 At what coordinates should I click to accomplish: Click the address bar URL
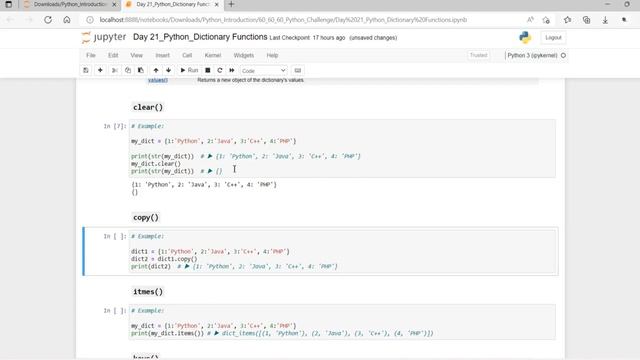pos(283,20)
